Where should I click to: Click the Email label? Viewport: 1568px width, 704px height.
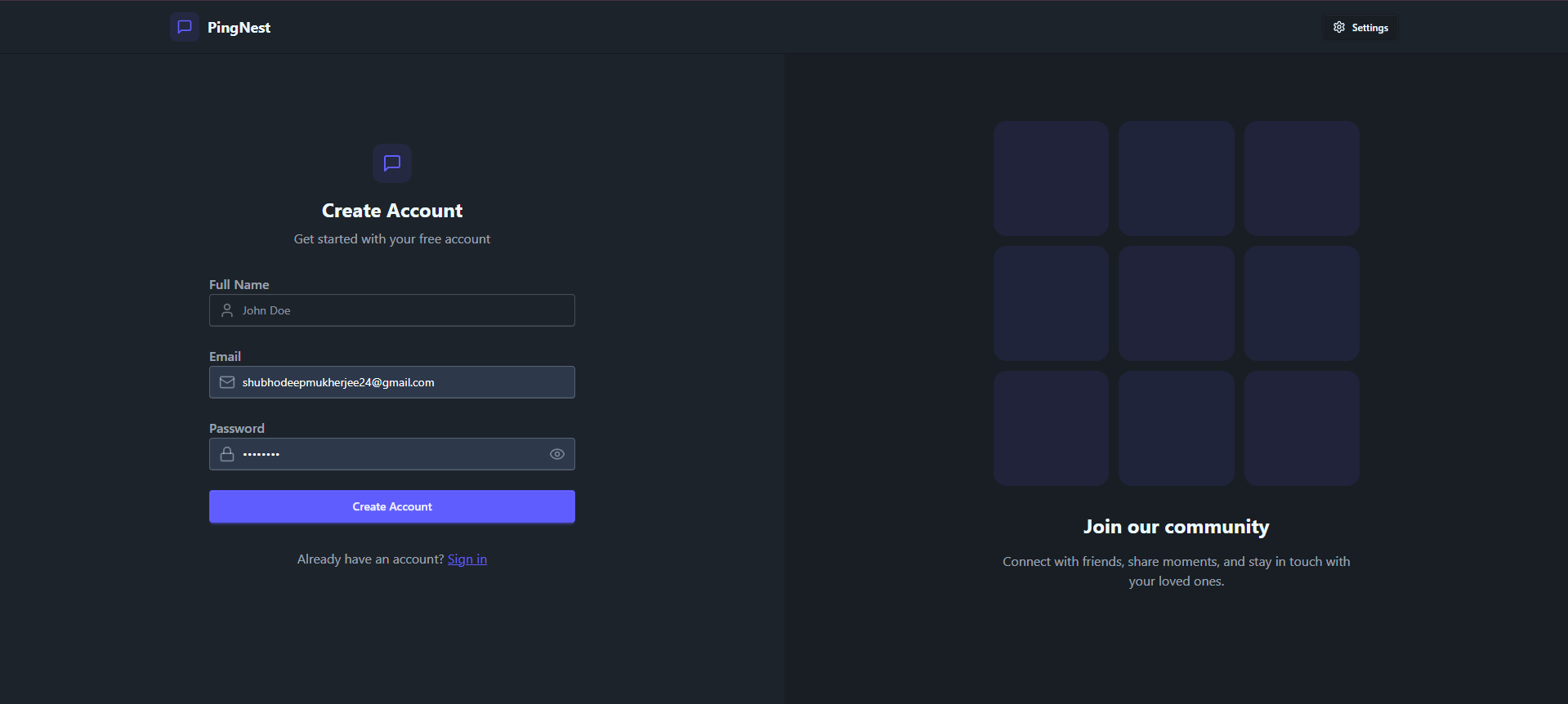click(225, 357)
